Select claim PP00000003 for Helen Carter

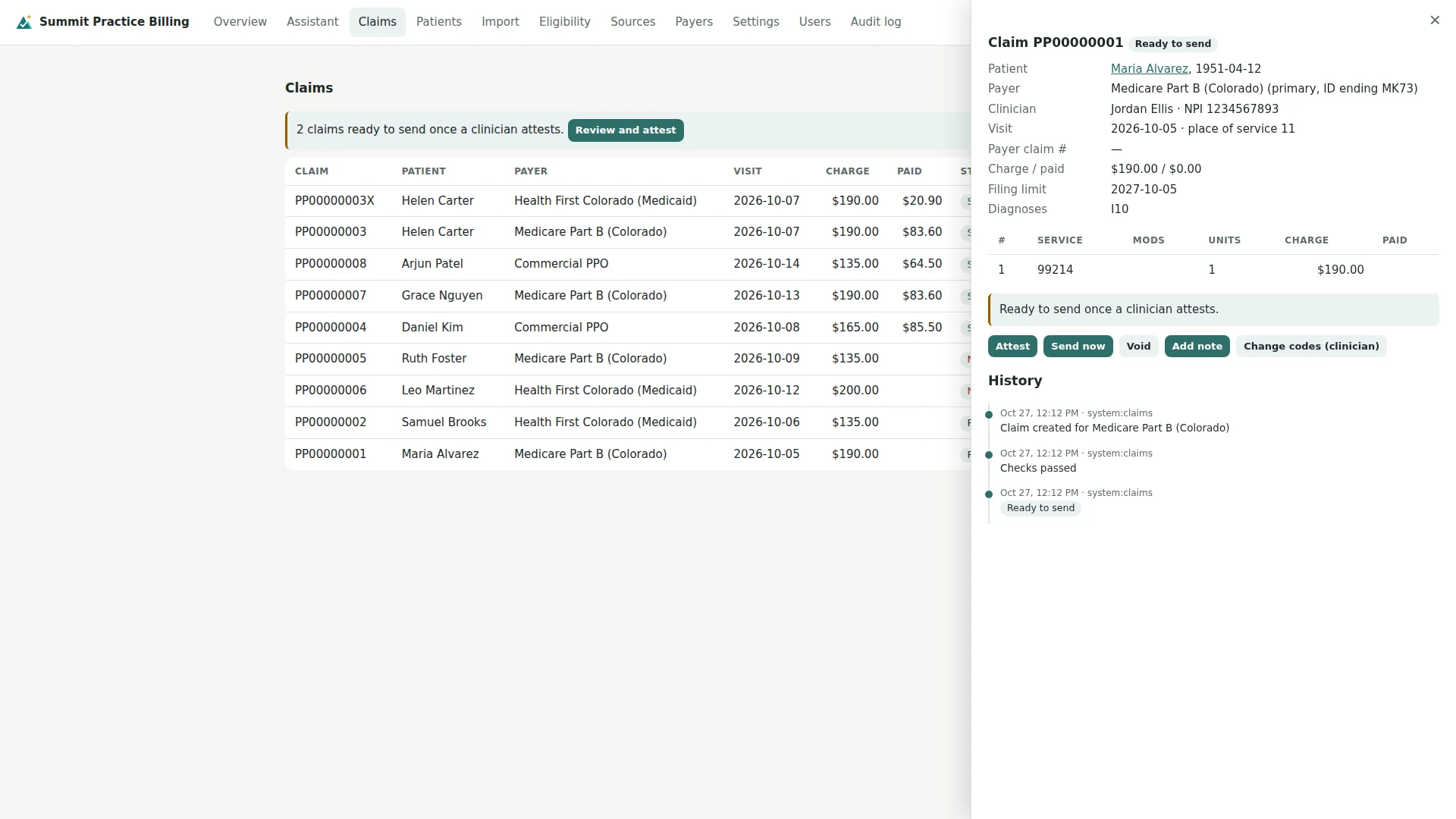pyautogui.click(x=628, y=232)
